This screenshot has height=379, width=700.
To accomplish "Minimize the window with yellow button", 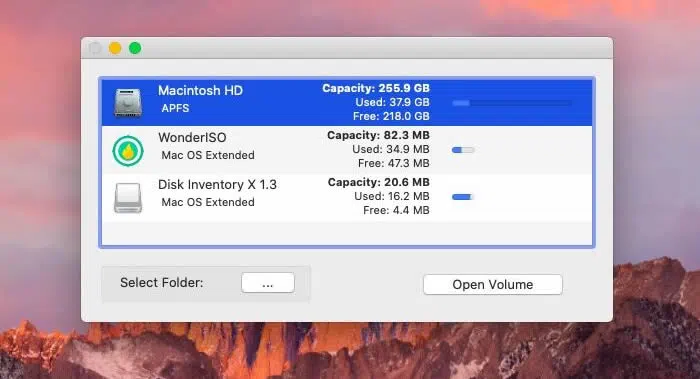I will click(115, 48).
